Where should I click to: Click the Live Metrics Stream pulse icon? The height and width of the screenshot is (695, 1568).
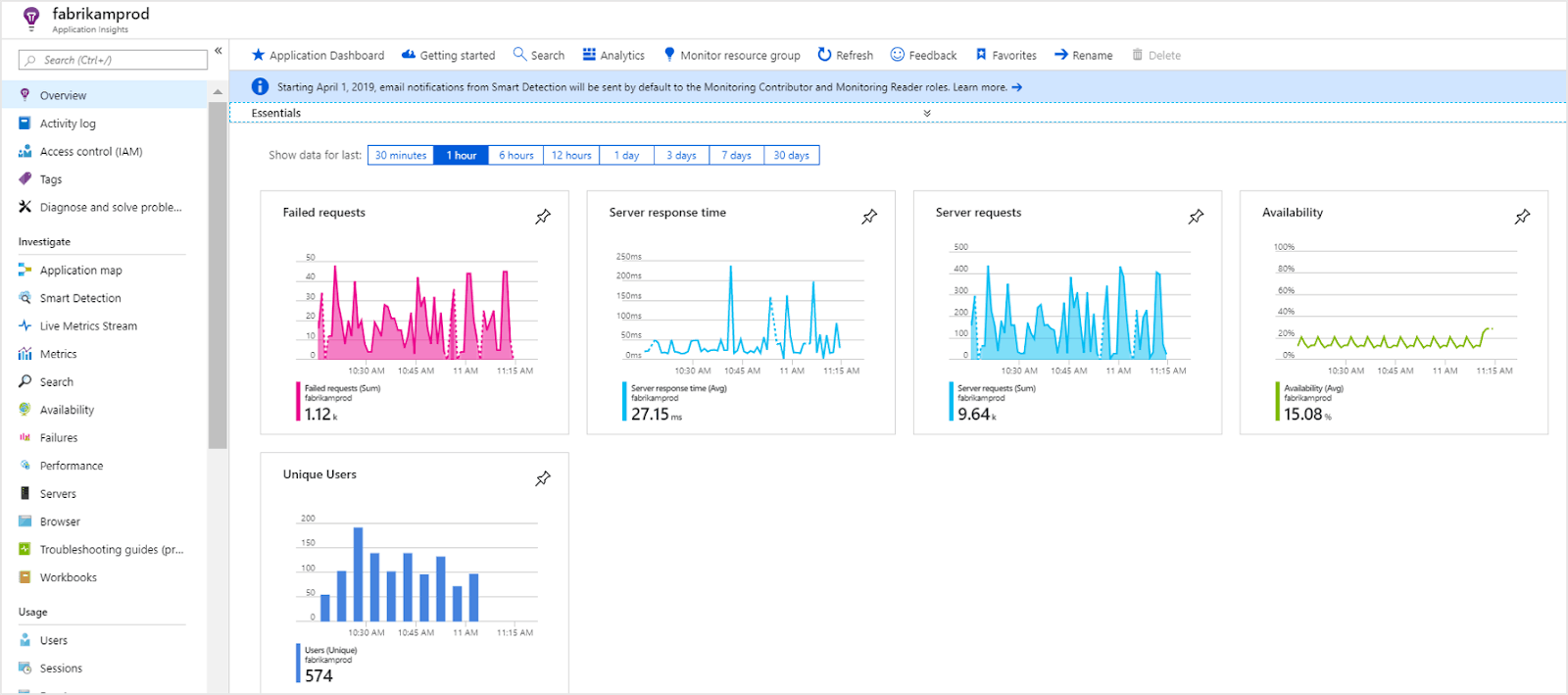25,325
